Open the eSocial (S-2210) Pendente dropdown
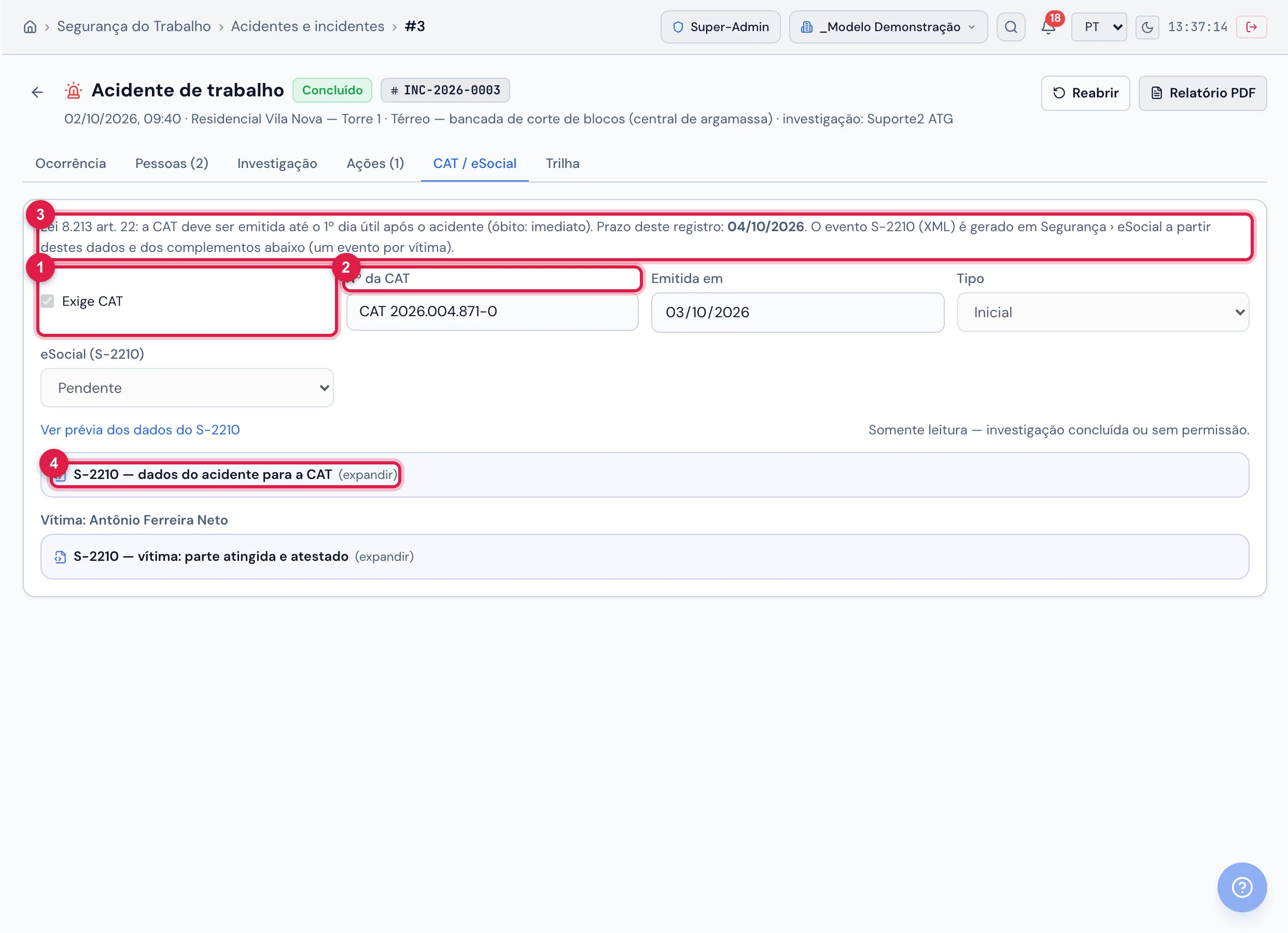This screenshot has width=1288, height=933. pyautogui.click(x=187, y=388)
